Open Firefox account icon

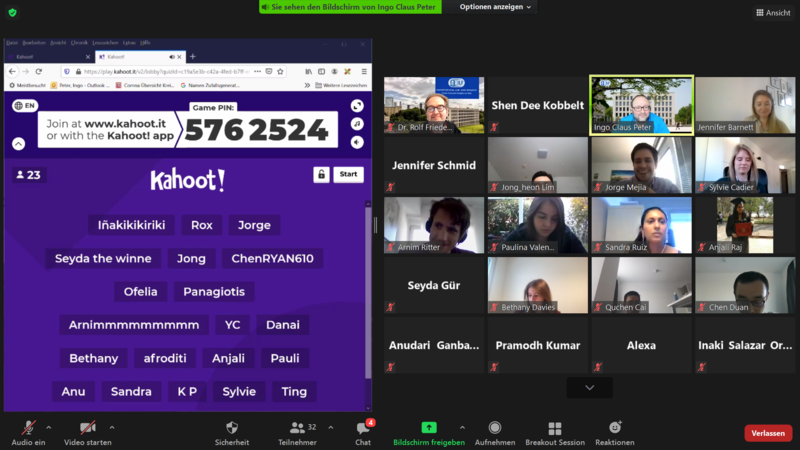[x=335, y=71]
